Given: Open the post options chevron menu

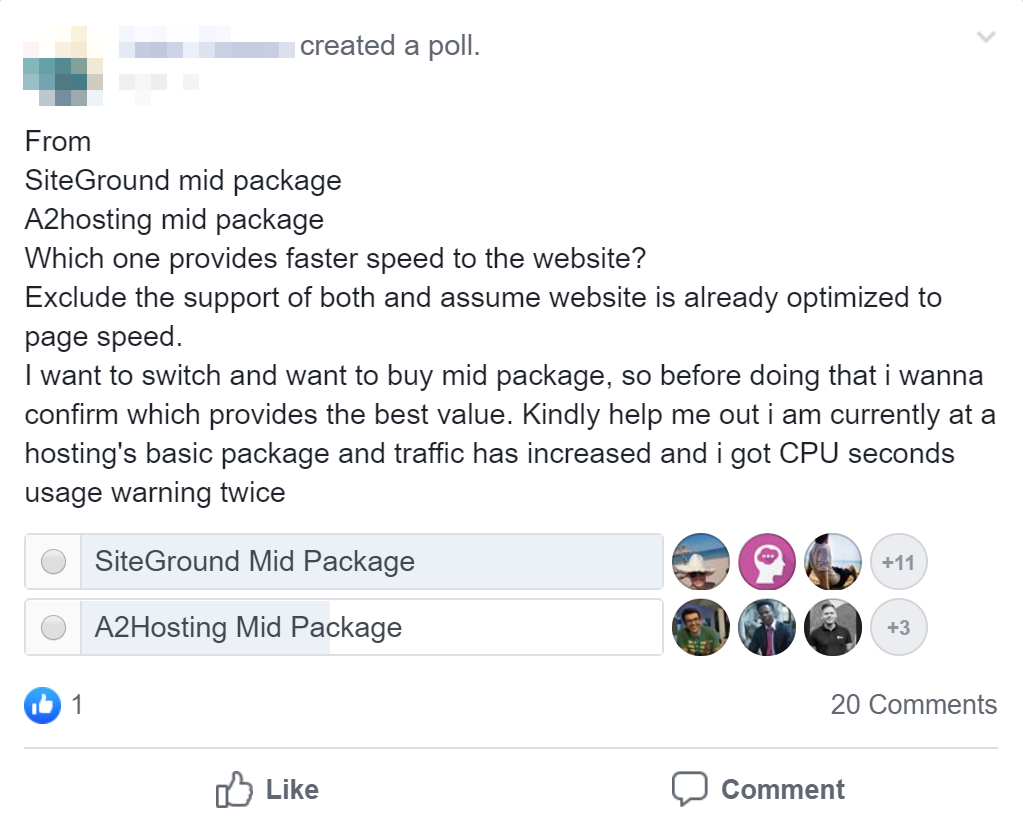Looking at the screenshot, I should (x=986, y=38).
